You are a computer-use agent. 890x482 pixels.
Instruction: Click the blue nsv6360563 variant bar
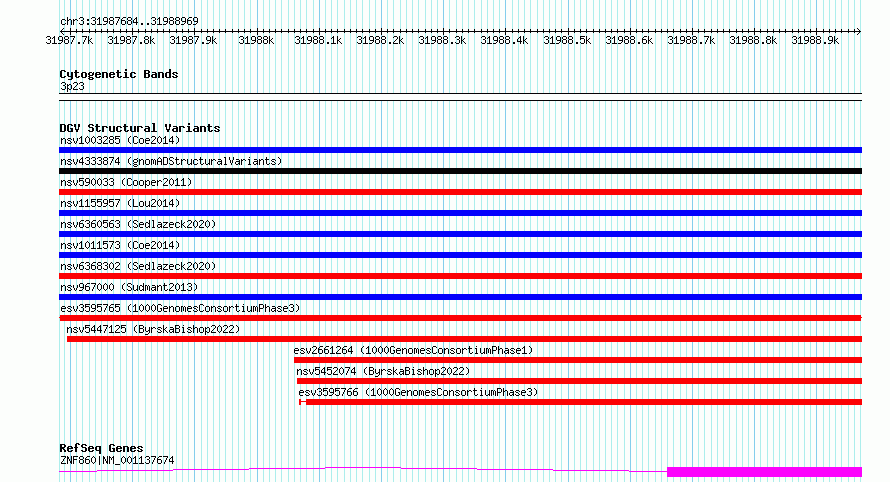tap(460, 234)
